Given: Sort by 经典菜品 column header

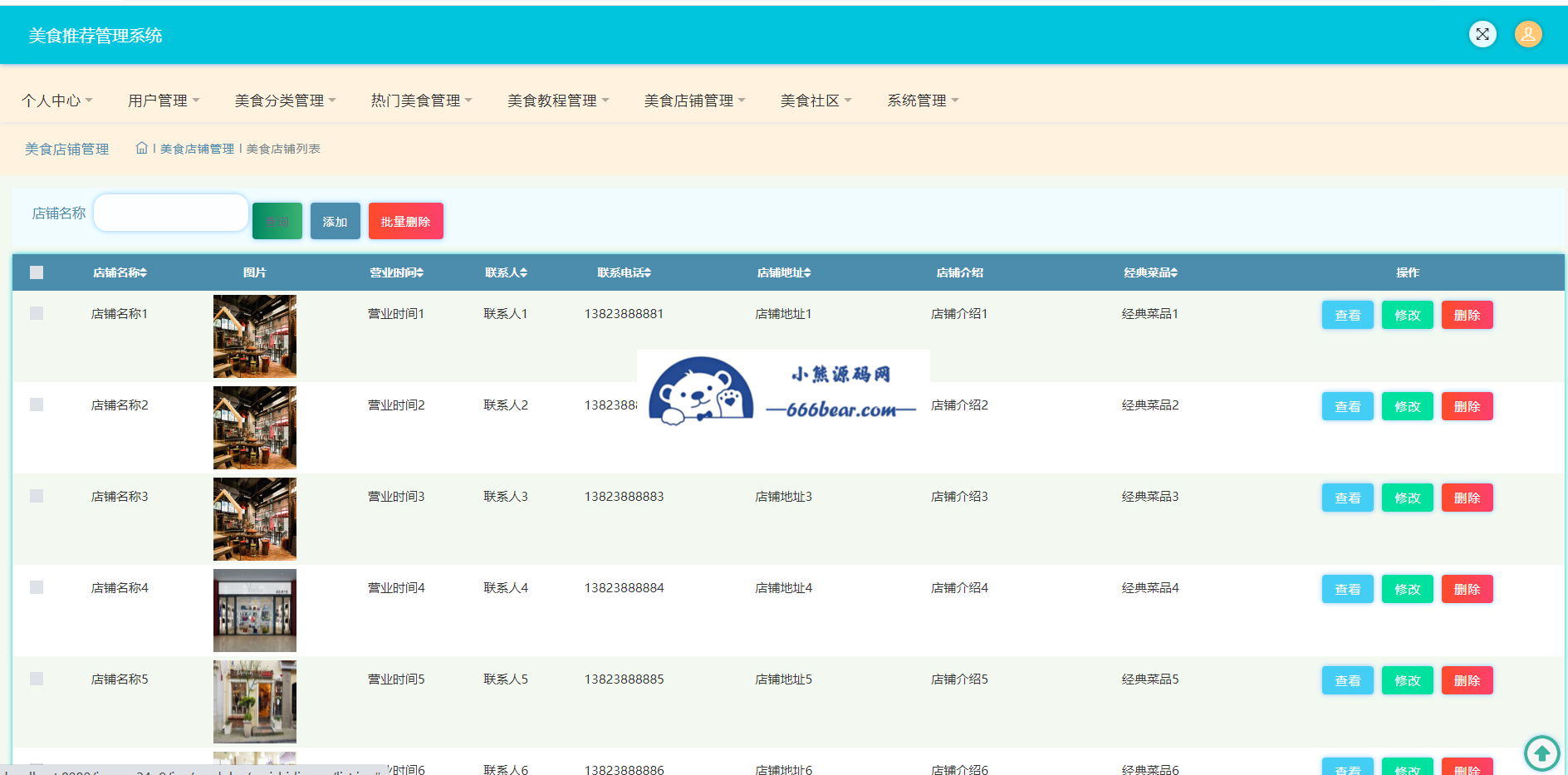Looking at the screenshot, I should [x=1150, y=272].
